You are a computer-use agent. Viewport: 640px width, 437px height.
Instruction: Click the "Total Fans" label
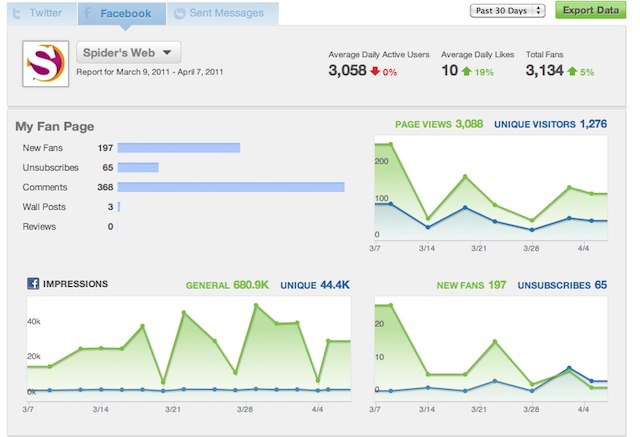[544, 55]
